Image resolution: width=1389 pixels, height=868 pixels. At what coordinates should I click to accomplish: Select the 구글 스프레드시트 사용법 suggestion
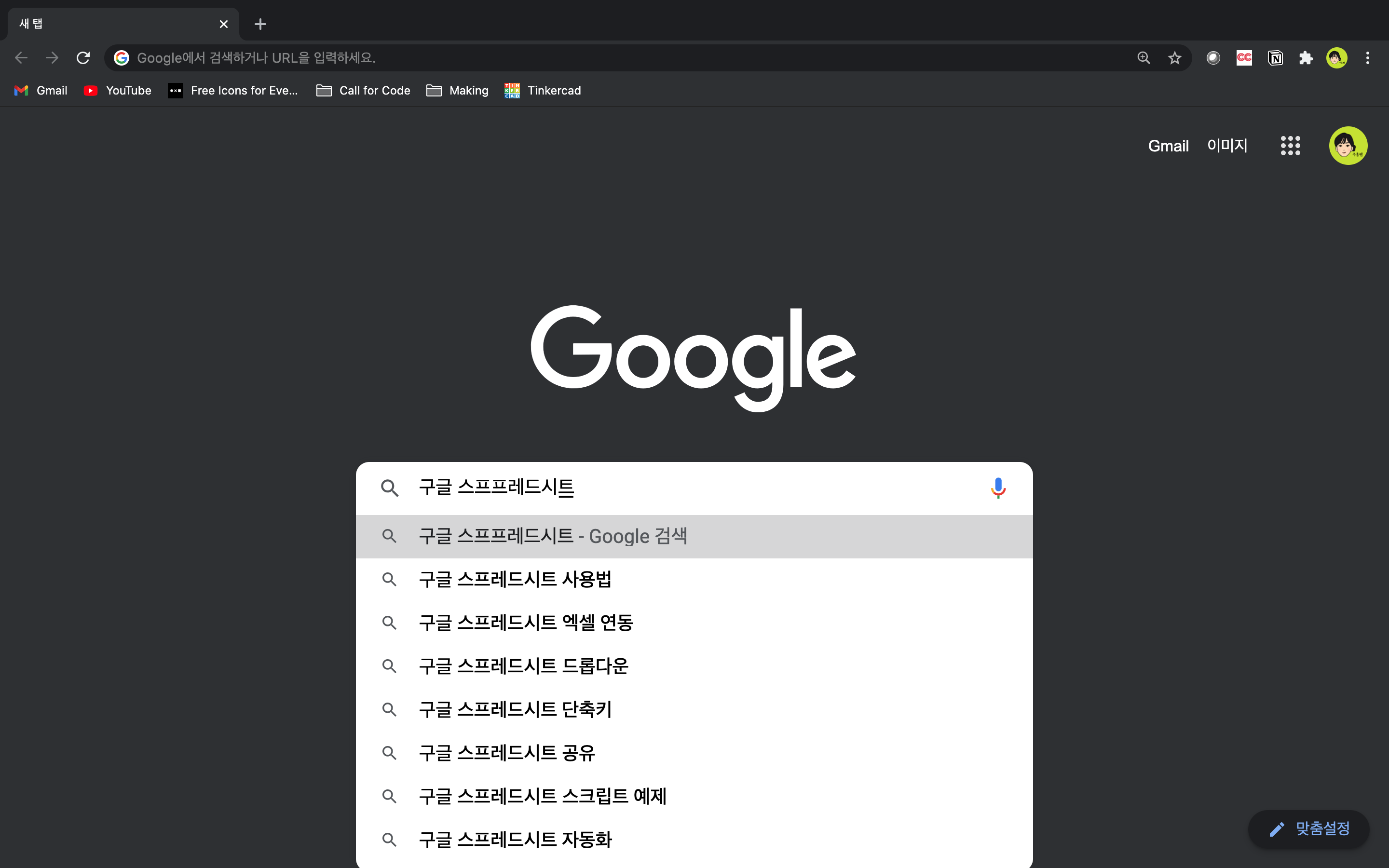coord(515,579)
